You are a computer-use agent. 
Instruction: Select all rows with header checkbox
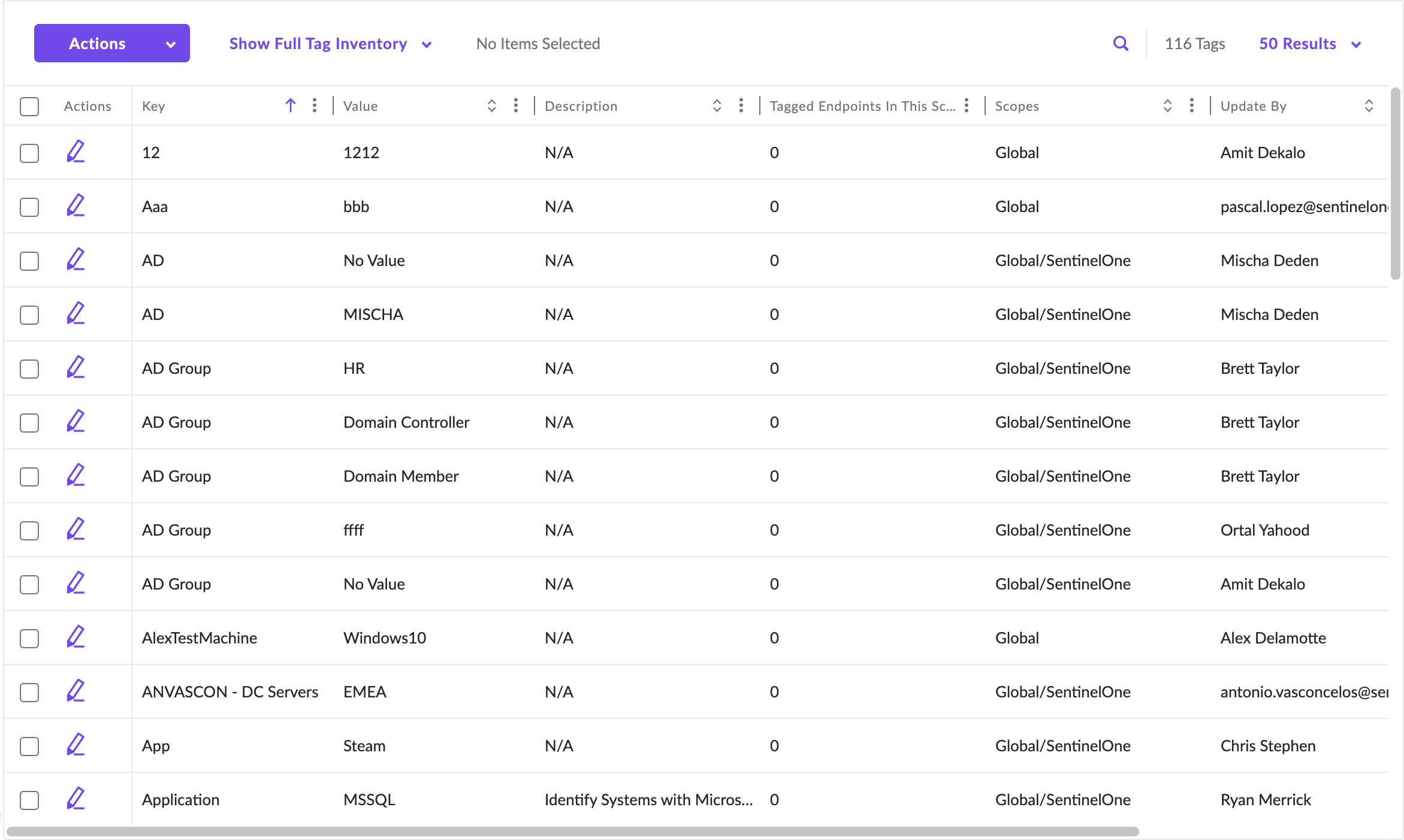[x=29, y=107]
